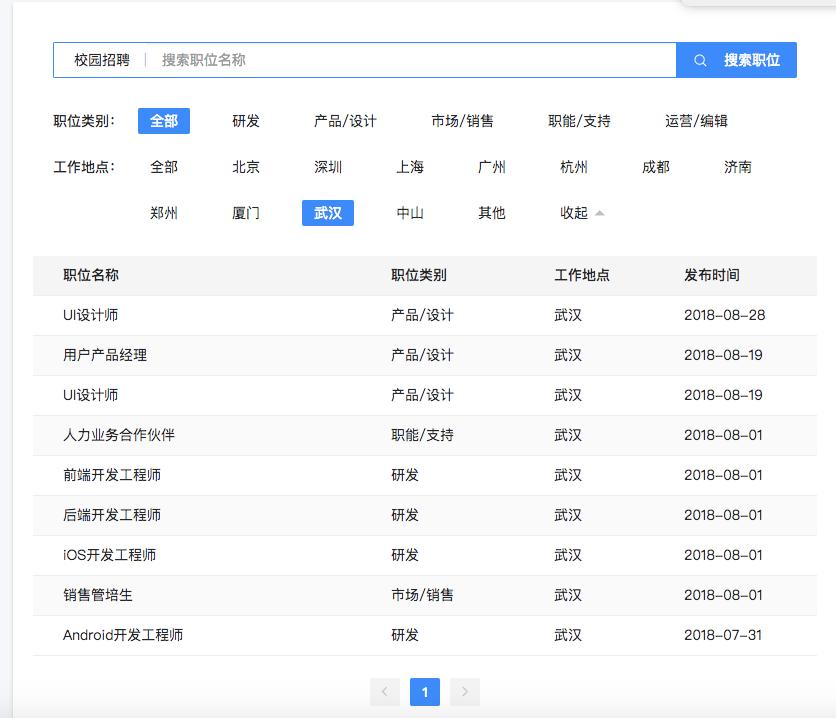Select page 1 in pagination

click(425, 691)
